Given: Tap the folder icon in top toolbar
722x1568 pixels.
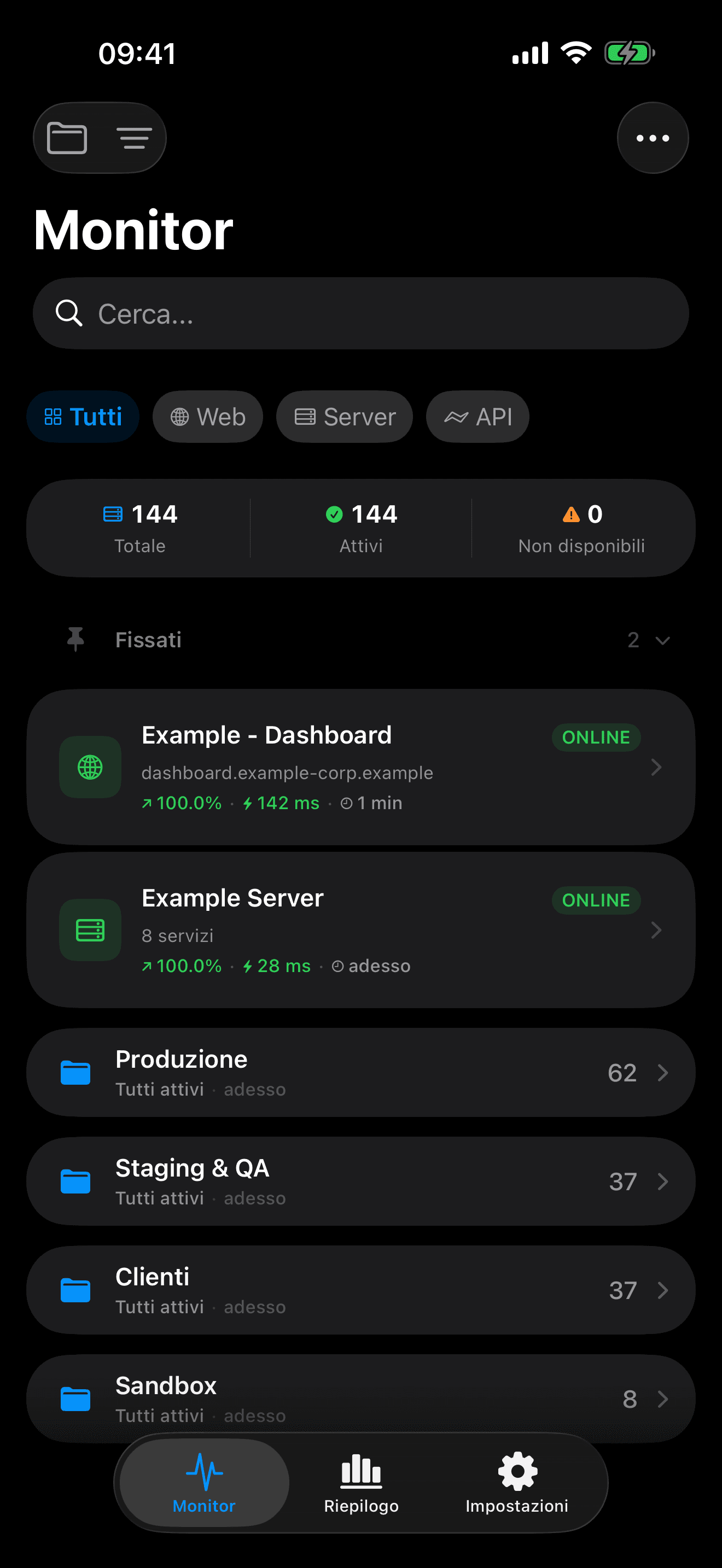Looking at the screenshot, I should tap(67, 138).
